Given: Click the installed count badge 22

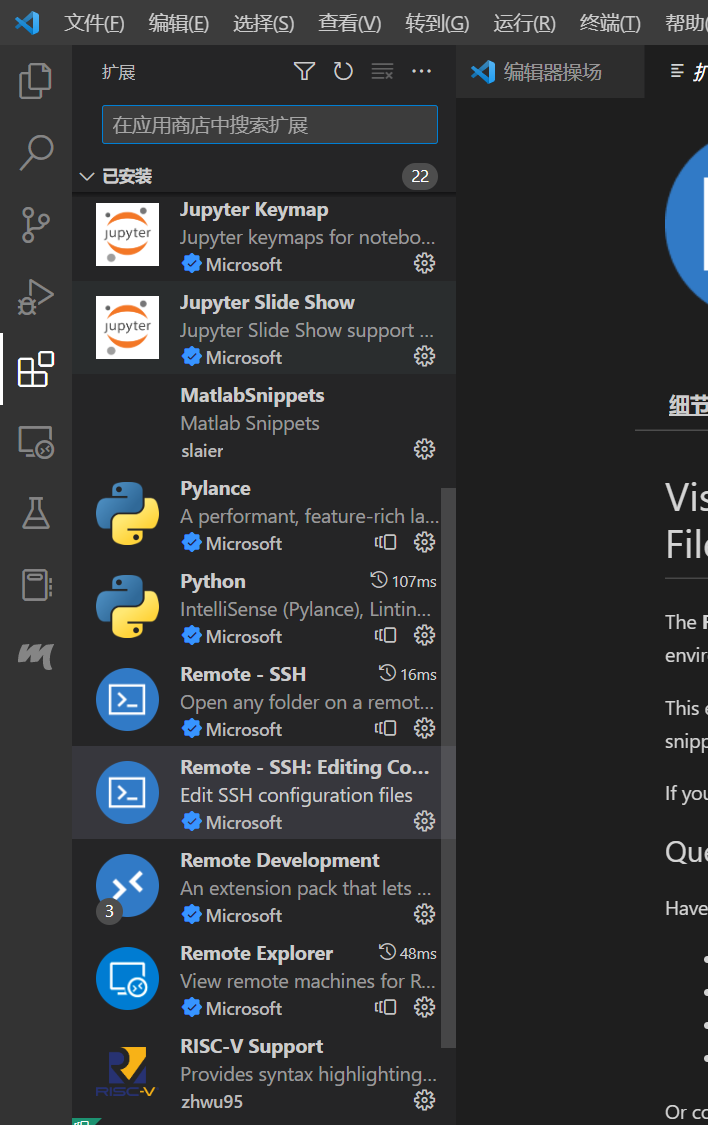Looking at the screenshot, I should pyautogui.click(x=420, y=176).
